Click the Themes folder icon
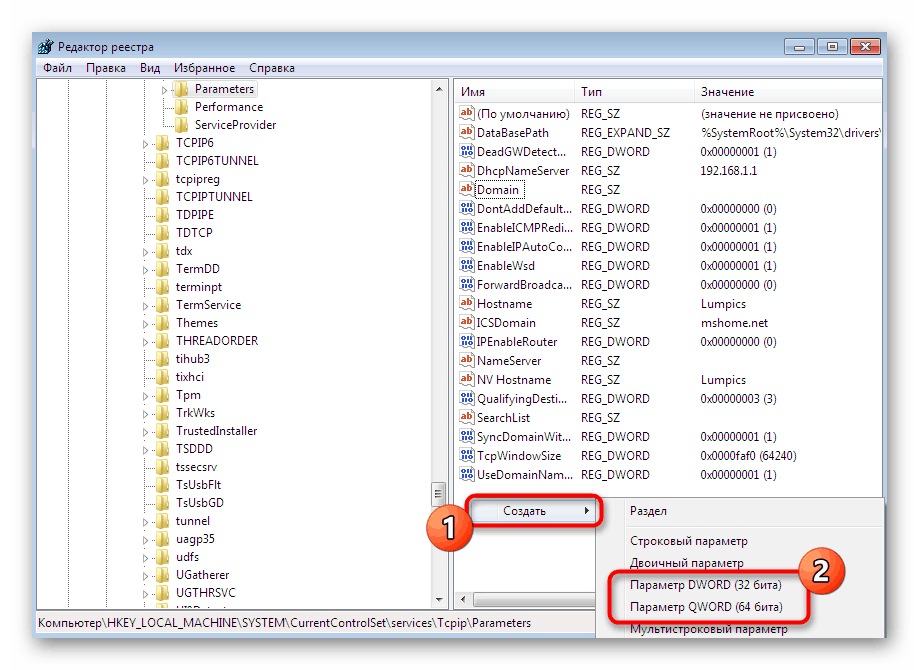 [x=163, y=323]
